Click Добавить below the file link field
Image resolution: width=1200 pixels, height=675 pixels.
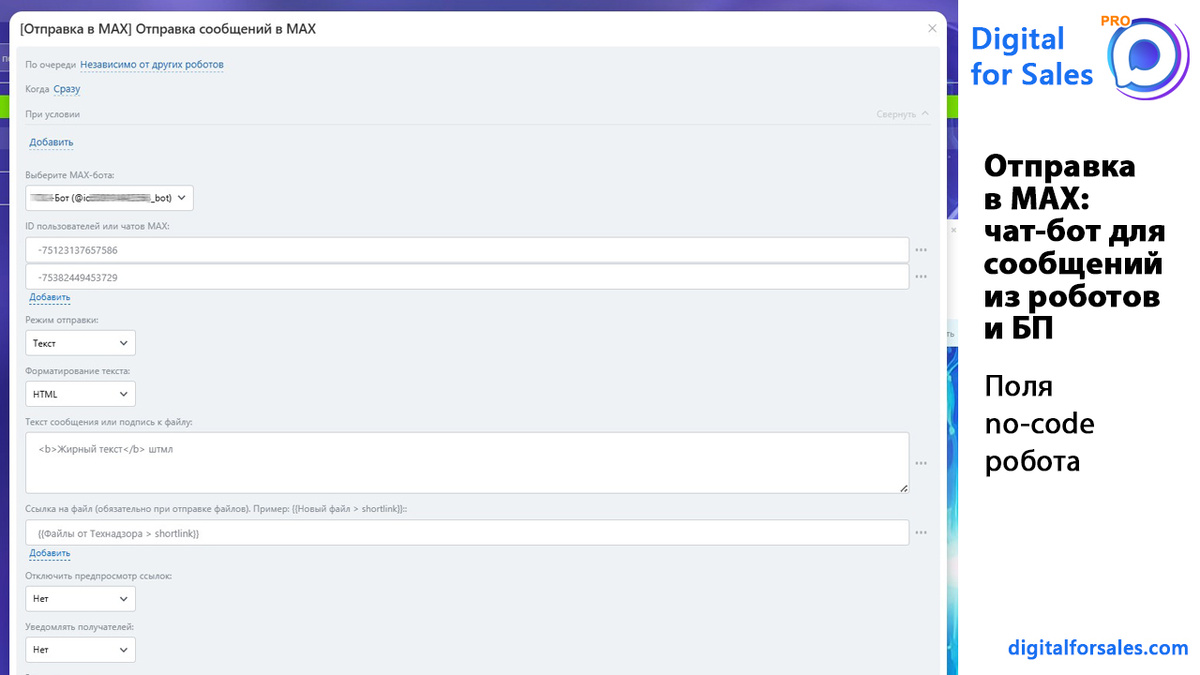(x=50, y=553)
